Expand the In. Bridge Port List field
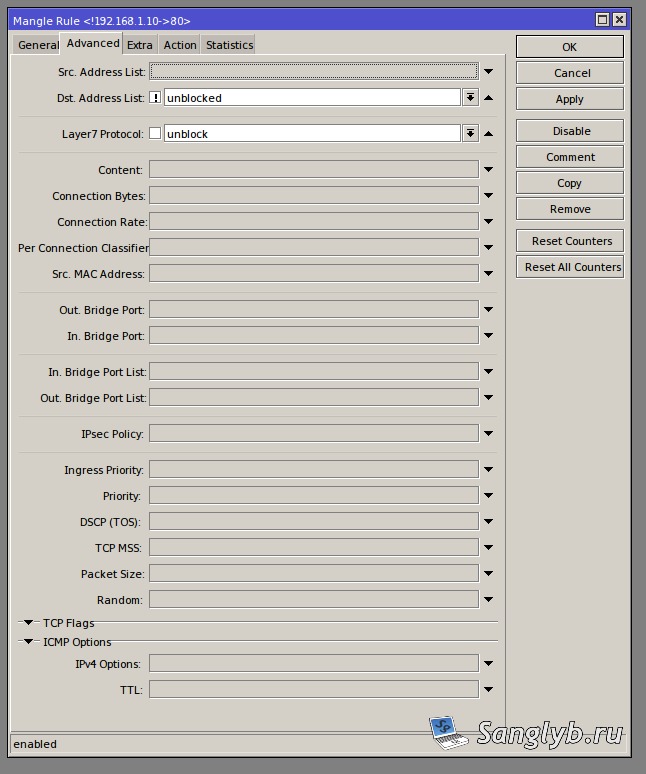The image size is (646, 774). [x=489, y=372]
